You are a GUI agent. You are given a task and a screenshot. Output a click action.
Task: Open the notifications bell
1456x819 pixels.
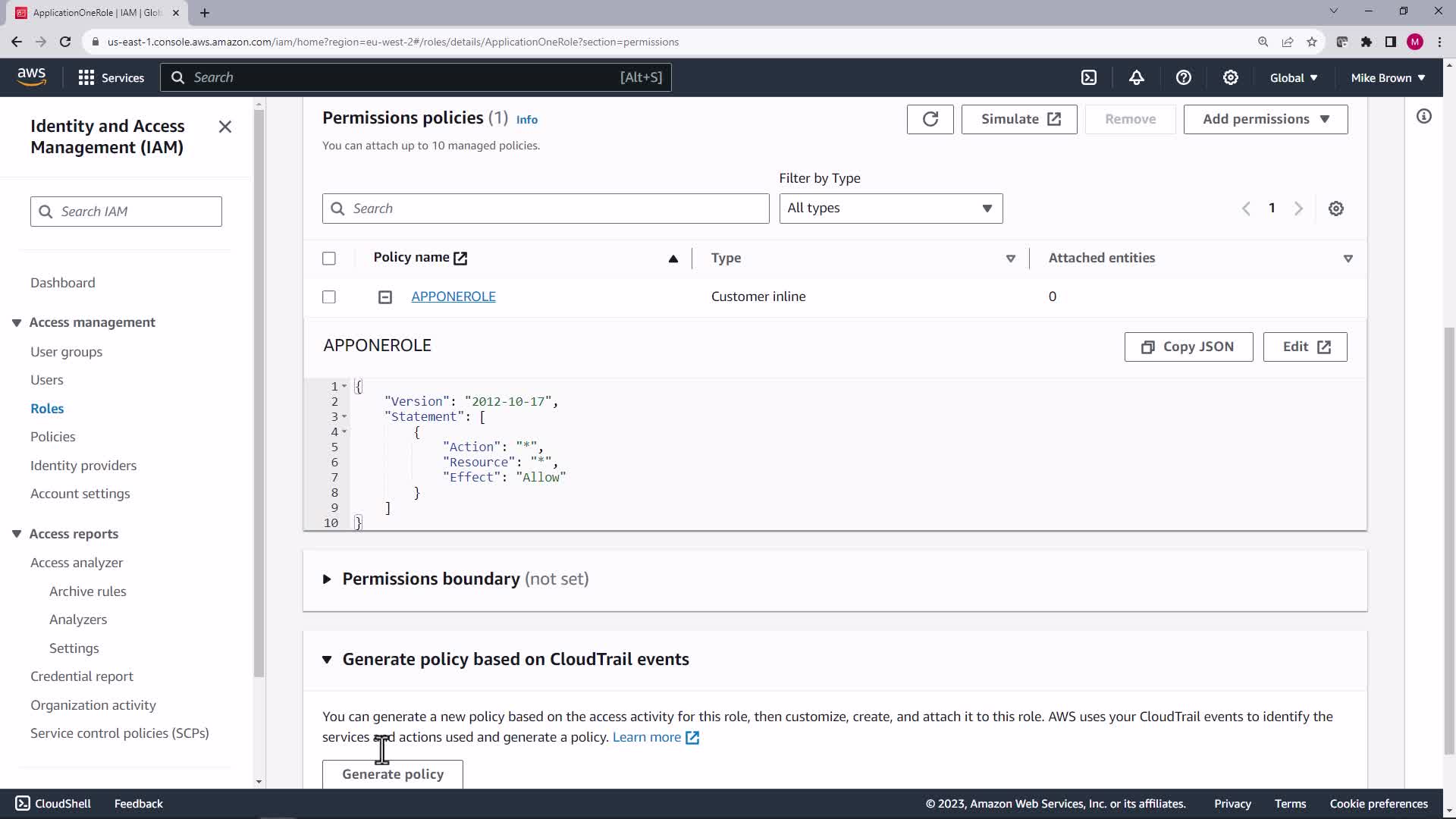click(x=1136, y=77)
